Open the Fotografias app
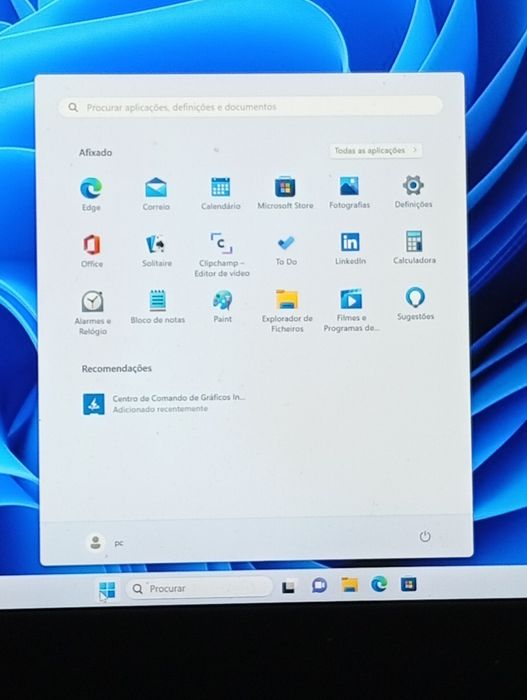Image resolution: width=527 pixels, height=700 pixels. (x=349, y=192)
